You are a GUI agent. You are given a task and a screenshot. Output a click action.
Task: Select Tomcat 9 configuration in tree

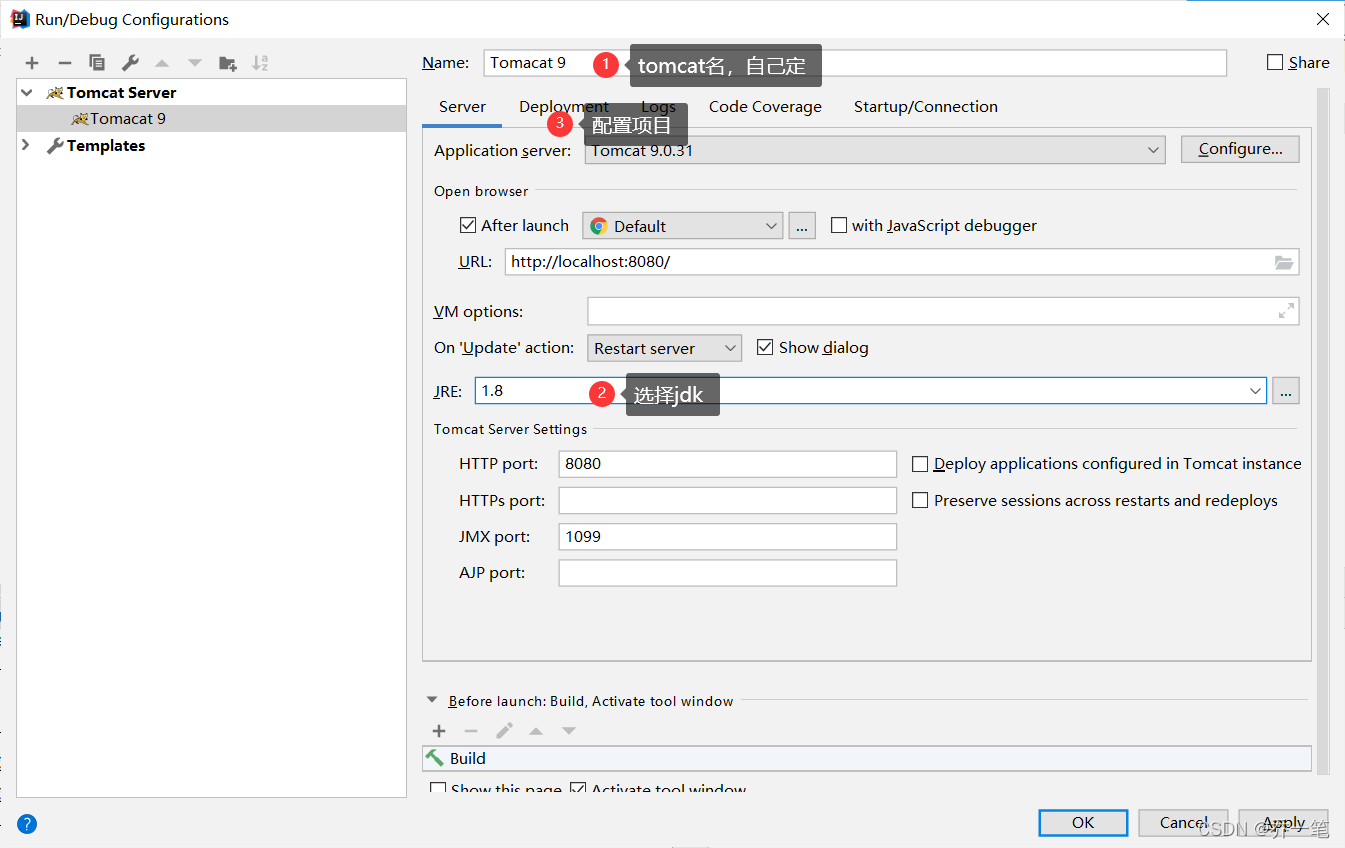tap(212, 118)
